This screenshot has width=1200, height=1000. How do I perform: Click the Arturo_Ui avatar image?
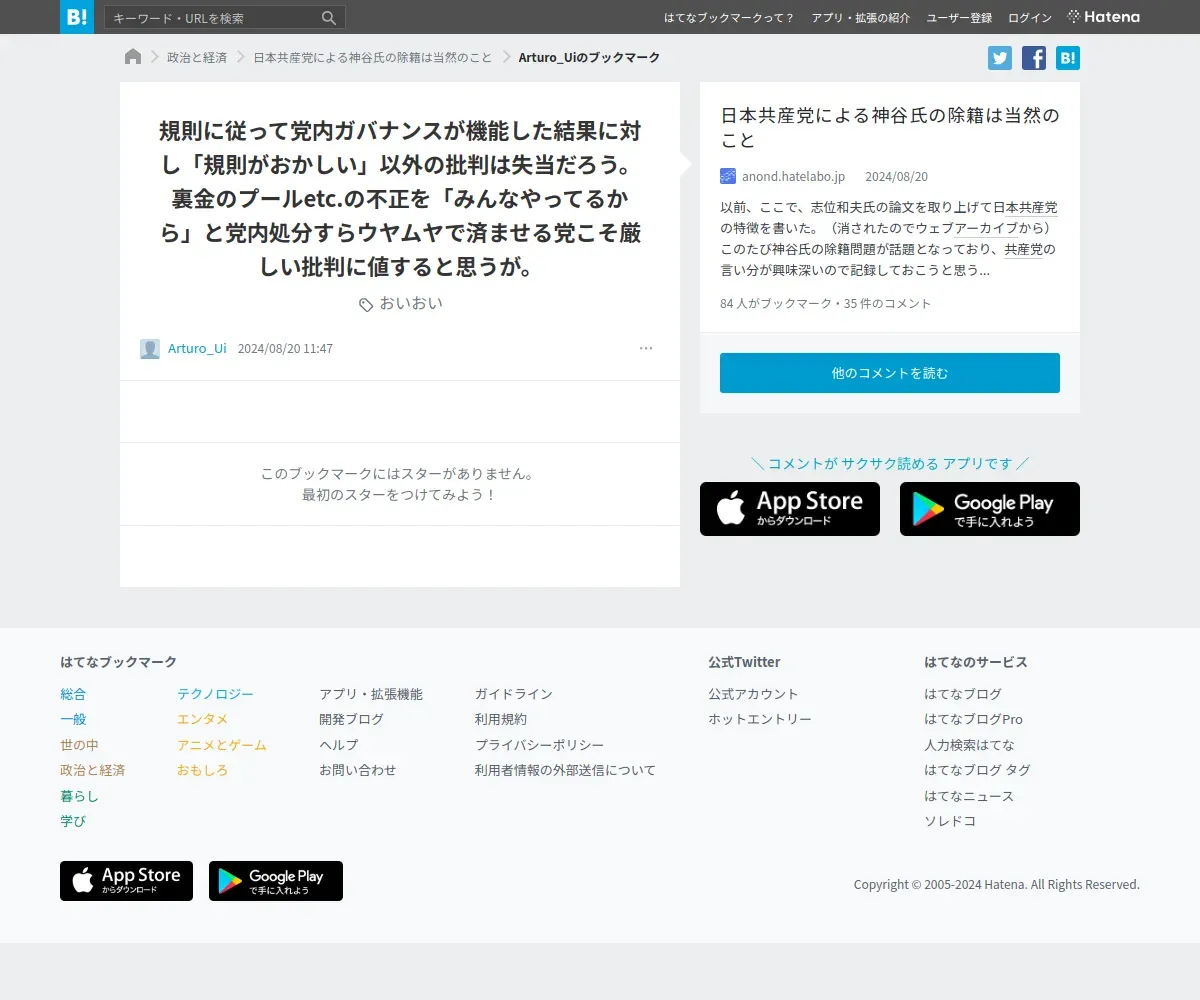click(x=150, y=349)
